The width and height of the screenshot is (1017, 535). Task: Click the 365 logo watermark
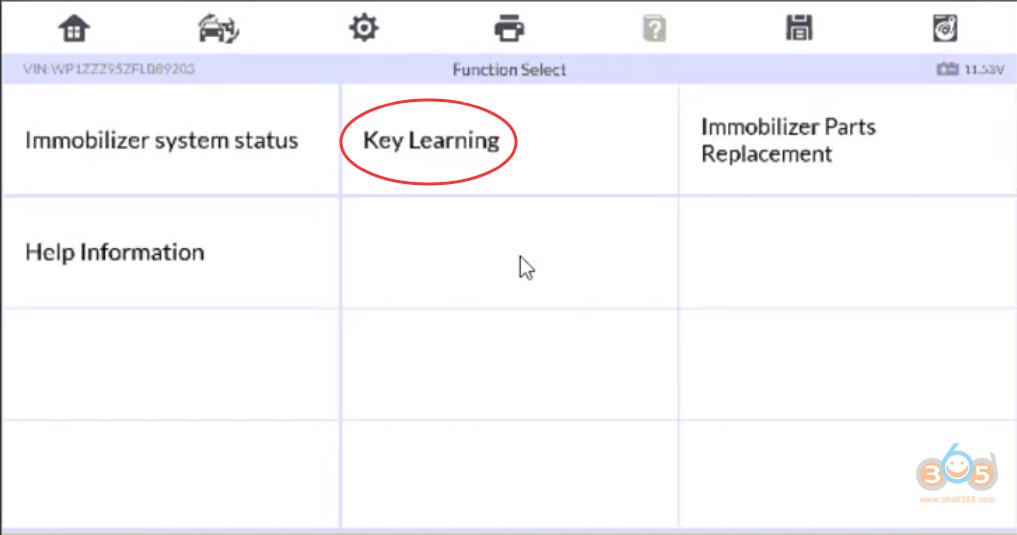click(955, 471)
